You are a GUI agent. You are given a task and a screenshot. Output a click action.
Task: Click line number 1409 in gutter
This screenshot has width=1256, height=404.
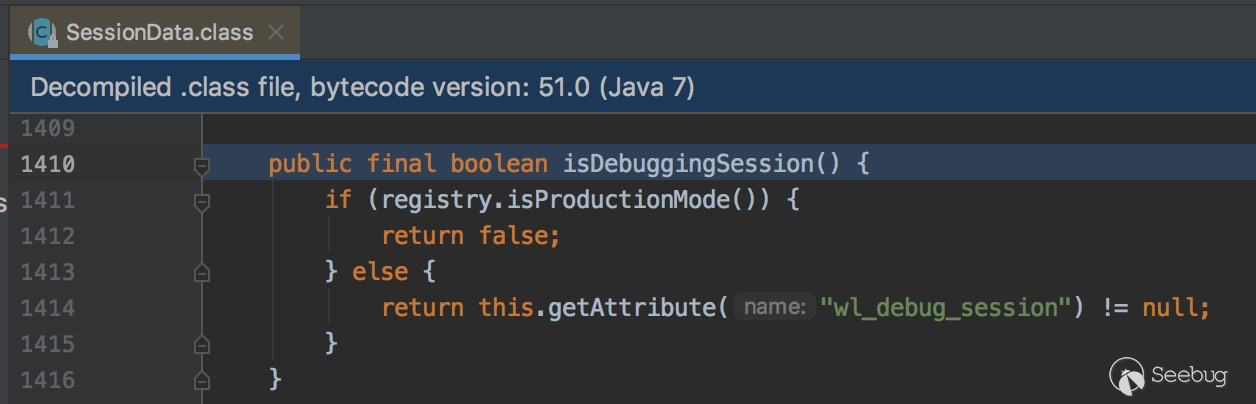(x=48, y=128)
